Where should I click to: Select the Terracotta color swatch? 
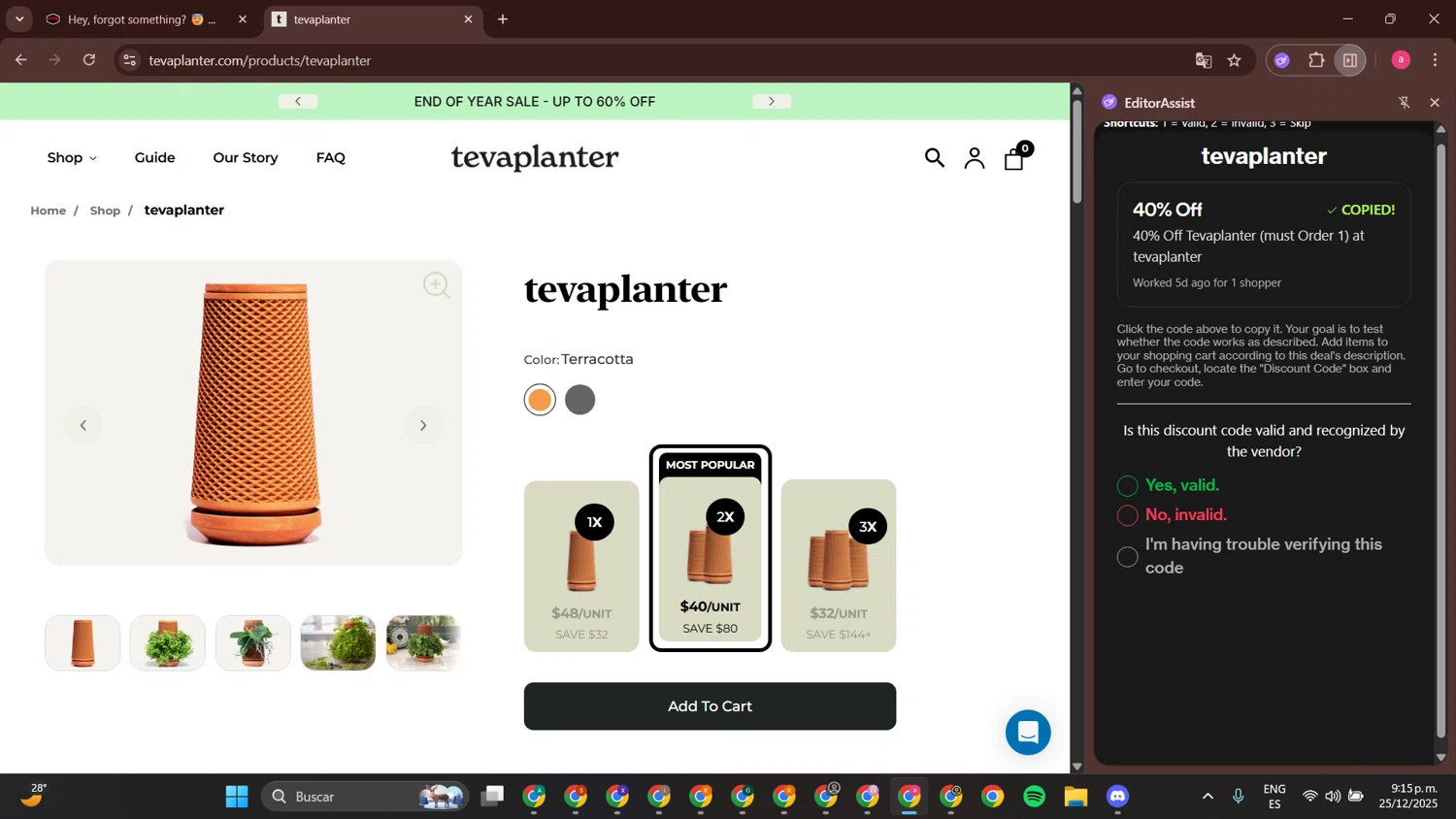pyautogui.click(x=540, y=400)
